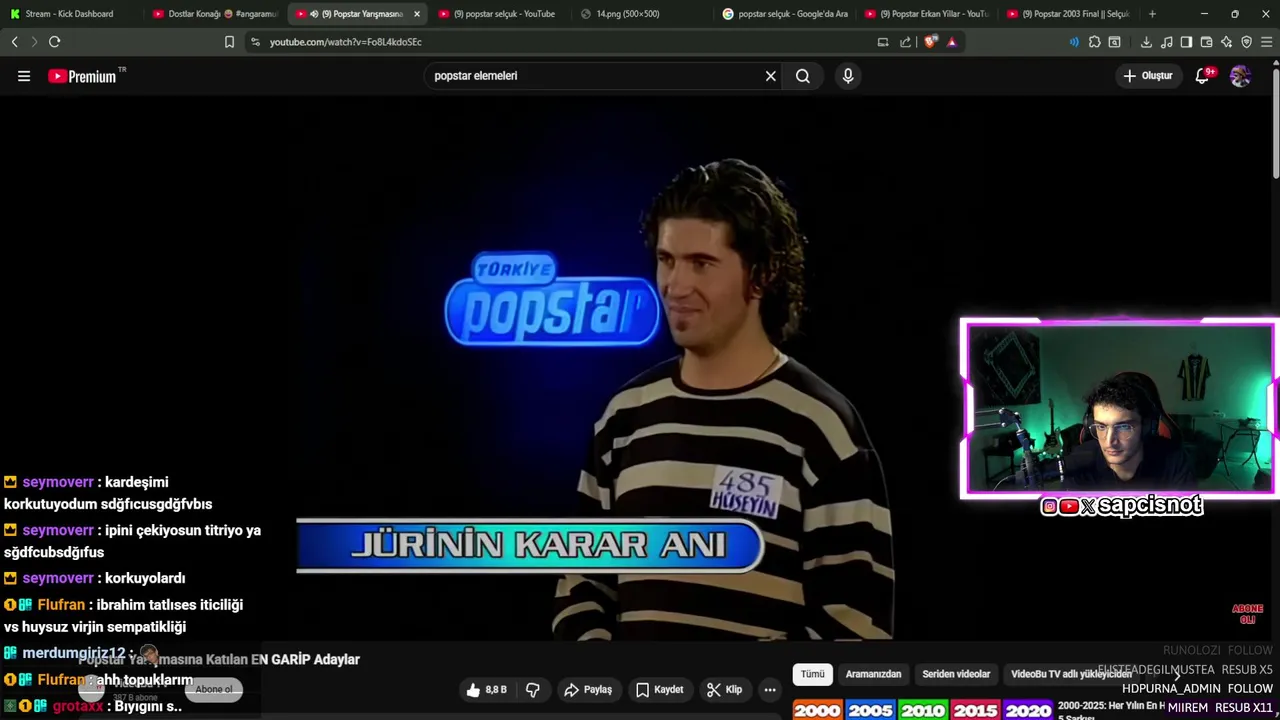Toggle the browser sidebar panel
This screenshot has height=720, width=1280.
pos(1186,42)
